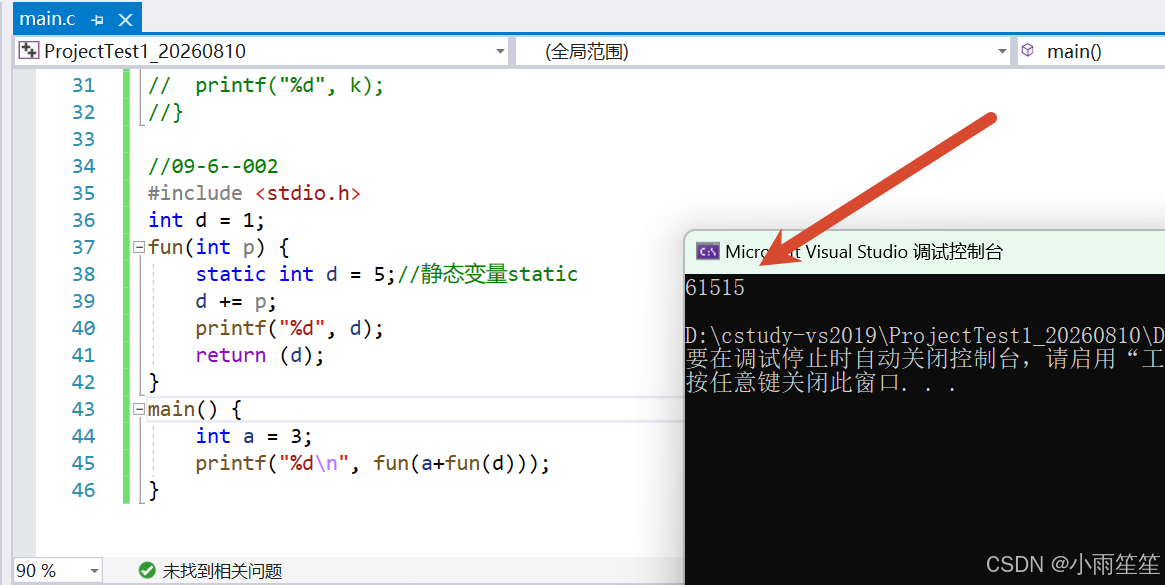Click line number 45 in the gutter

pos(83,463)
